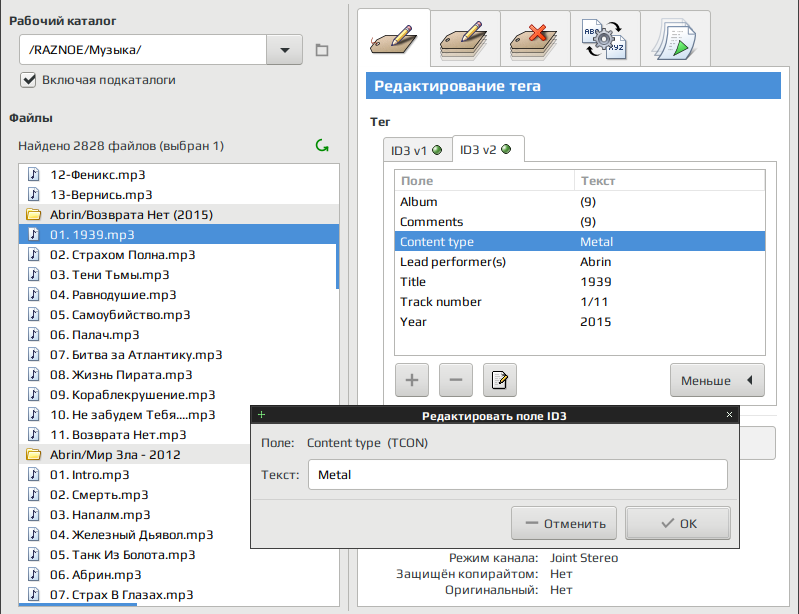The width and height of the screenshot is (799, 614).
Task: Click the Текст input field containing Metal
Action: (x=518, y=475)
